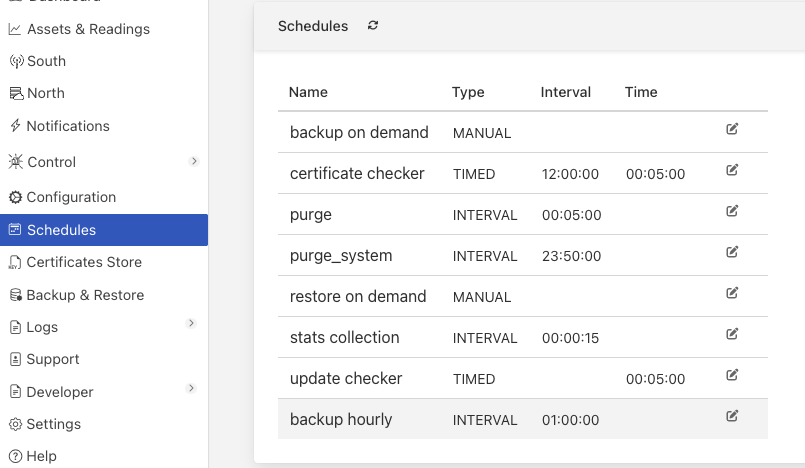Edit the stats collection schedule

coord(732,334)
